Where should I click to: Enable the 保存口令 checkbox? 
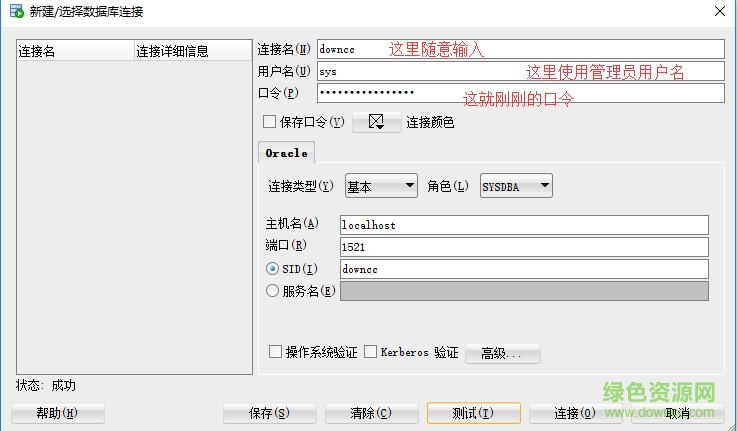[x=269, y=122]
